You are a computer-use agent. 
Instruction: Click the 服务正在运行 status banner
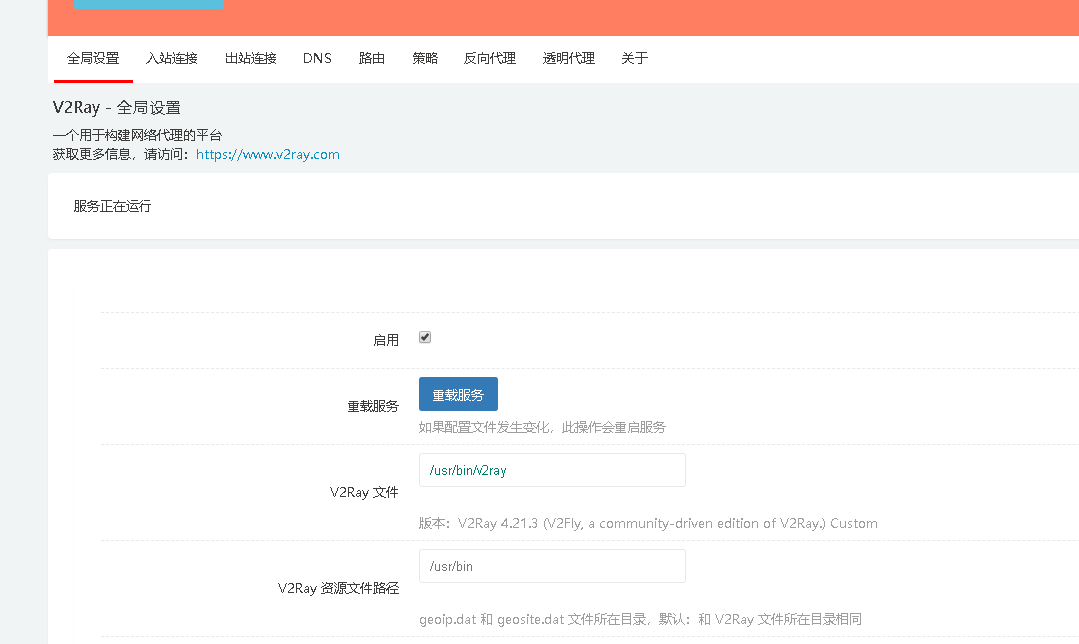[x=110, y=206]
